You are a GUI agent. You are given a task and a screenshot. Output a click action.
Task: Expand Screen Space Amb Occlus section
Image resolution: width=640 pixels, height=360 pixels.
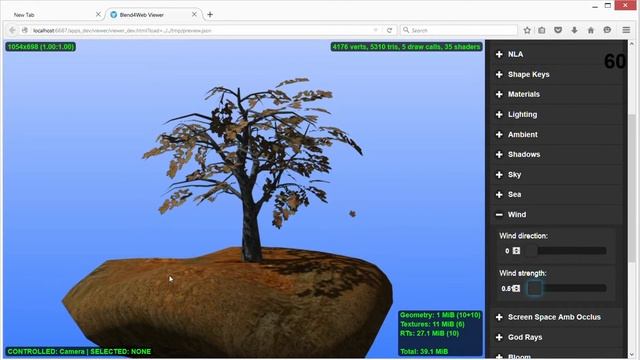pyautogui.click(x=557, y=317)
